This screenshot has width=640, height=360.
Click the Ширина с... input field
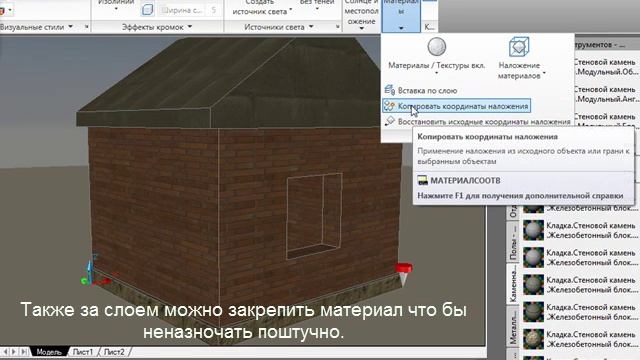tap(182, 10)
